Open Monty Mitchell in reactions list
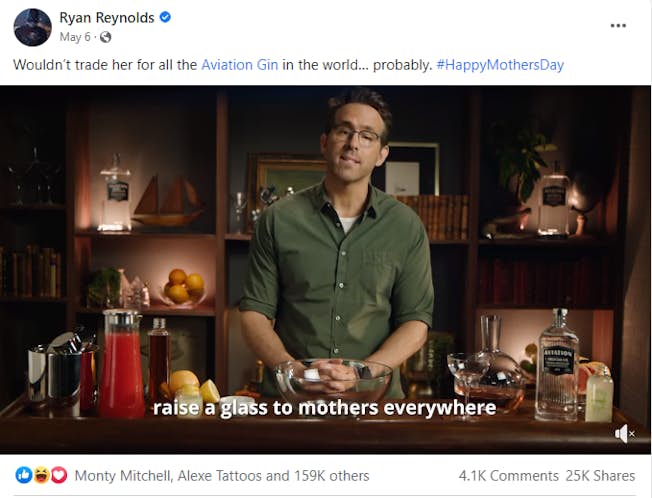Viewport: 652px width, 498px height. [122, 476]
